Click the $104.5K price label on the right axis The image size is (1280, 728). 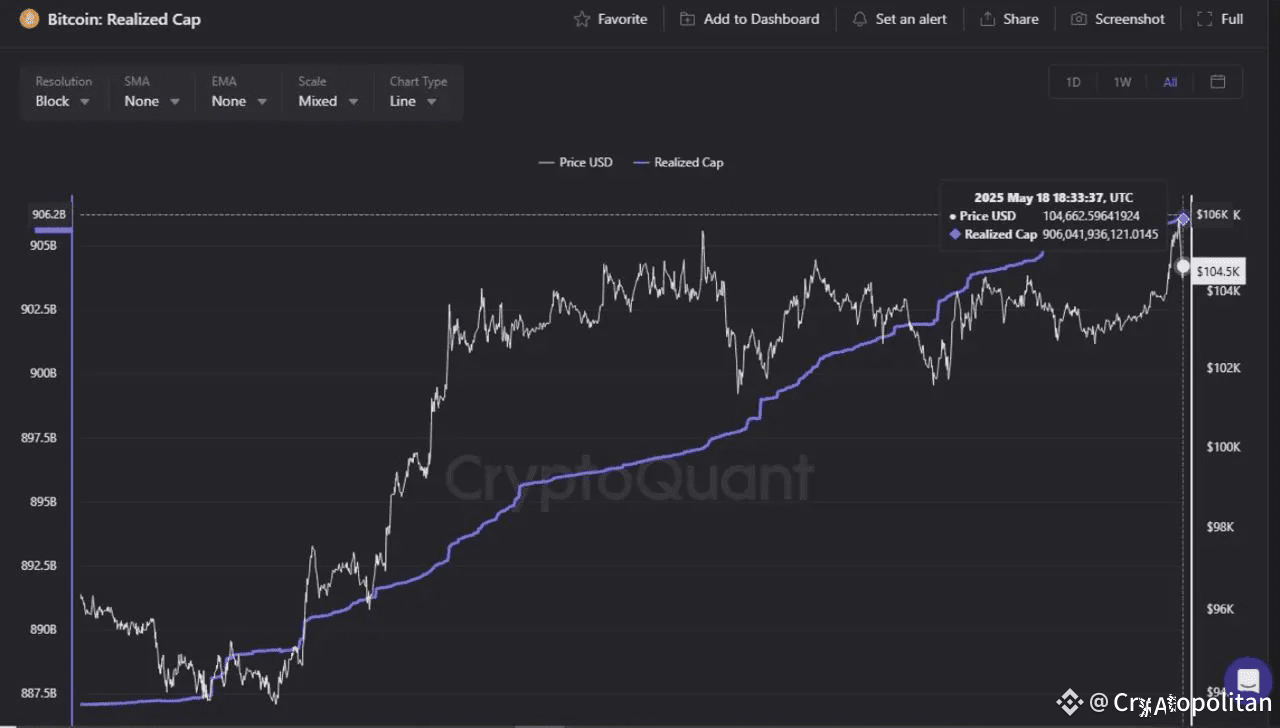coord(1218,271)
